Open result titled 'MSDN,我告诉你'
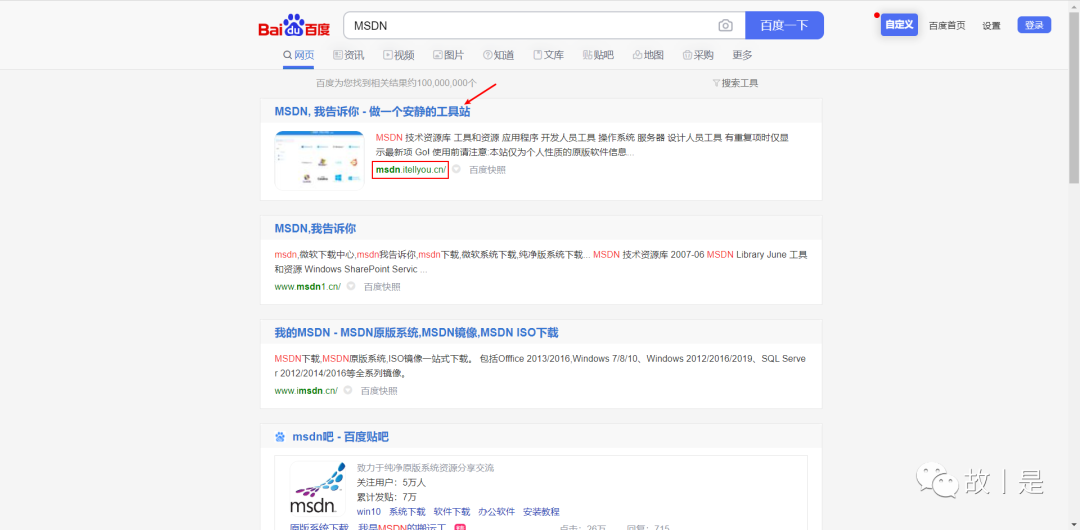This screenshot has width=1080, height=530. coord(315,229)
